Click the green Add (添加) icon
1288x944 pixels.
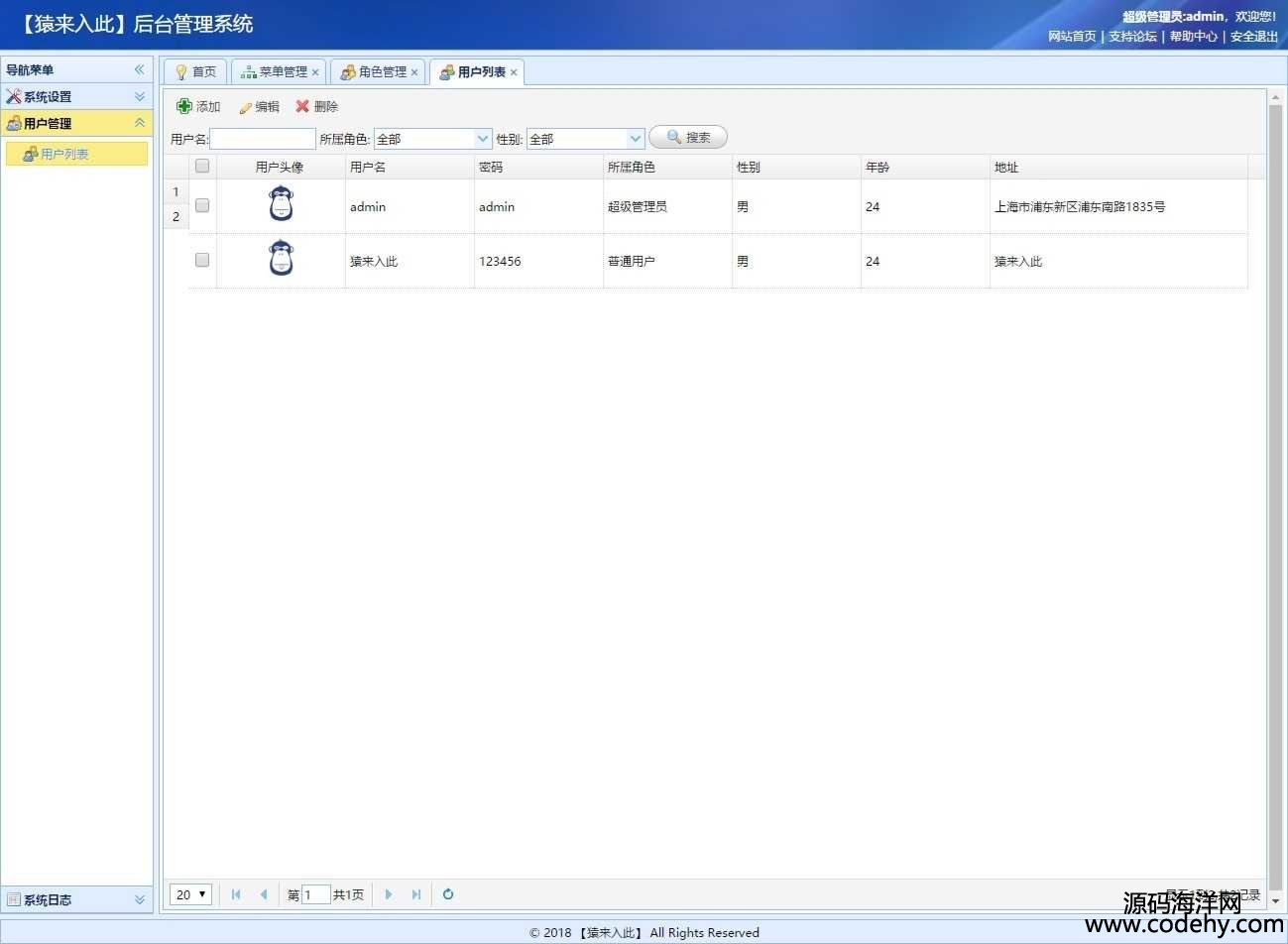pyautogui.click(x=184, y=106)
